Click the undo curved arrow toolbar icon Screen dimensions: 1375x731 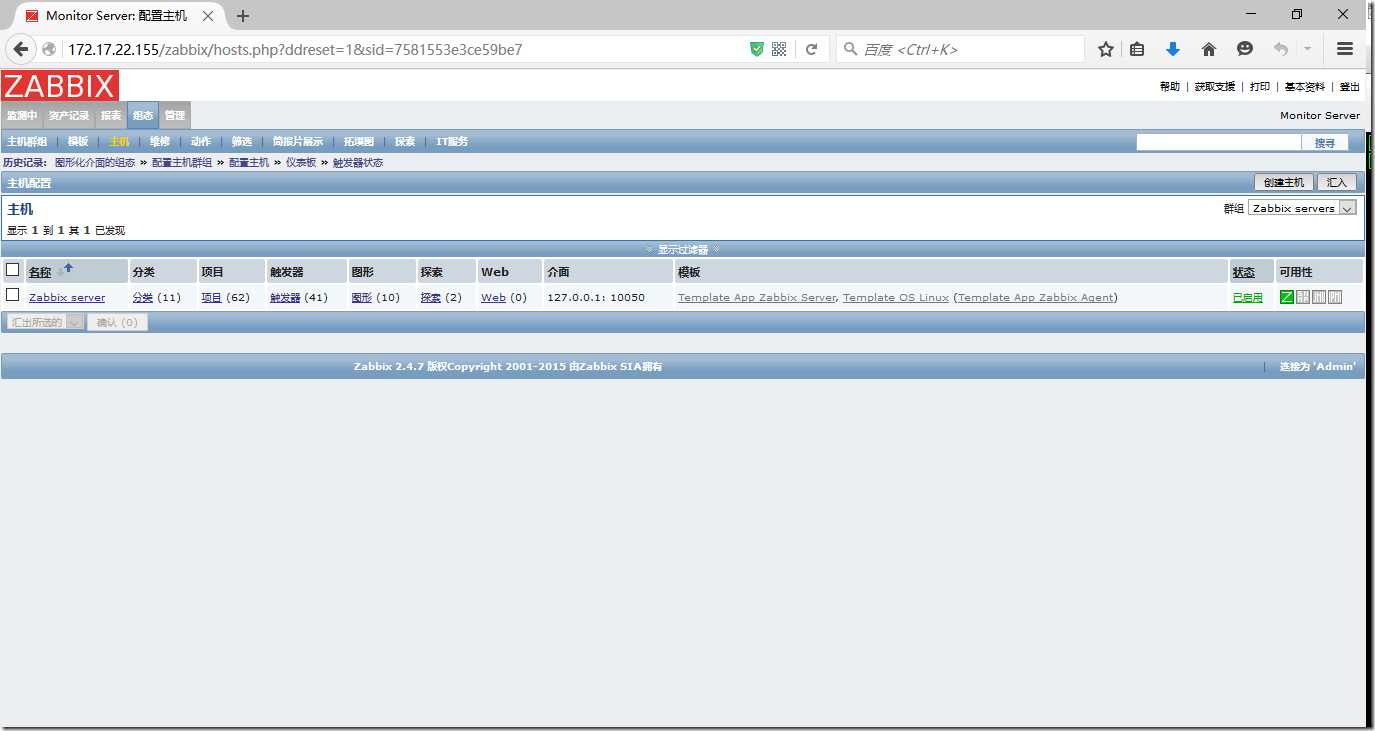1280,49
